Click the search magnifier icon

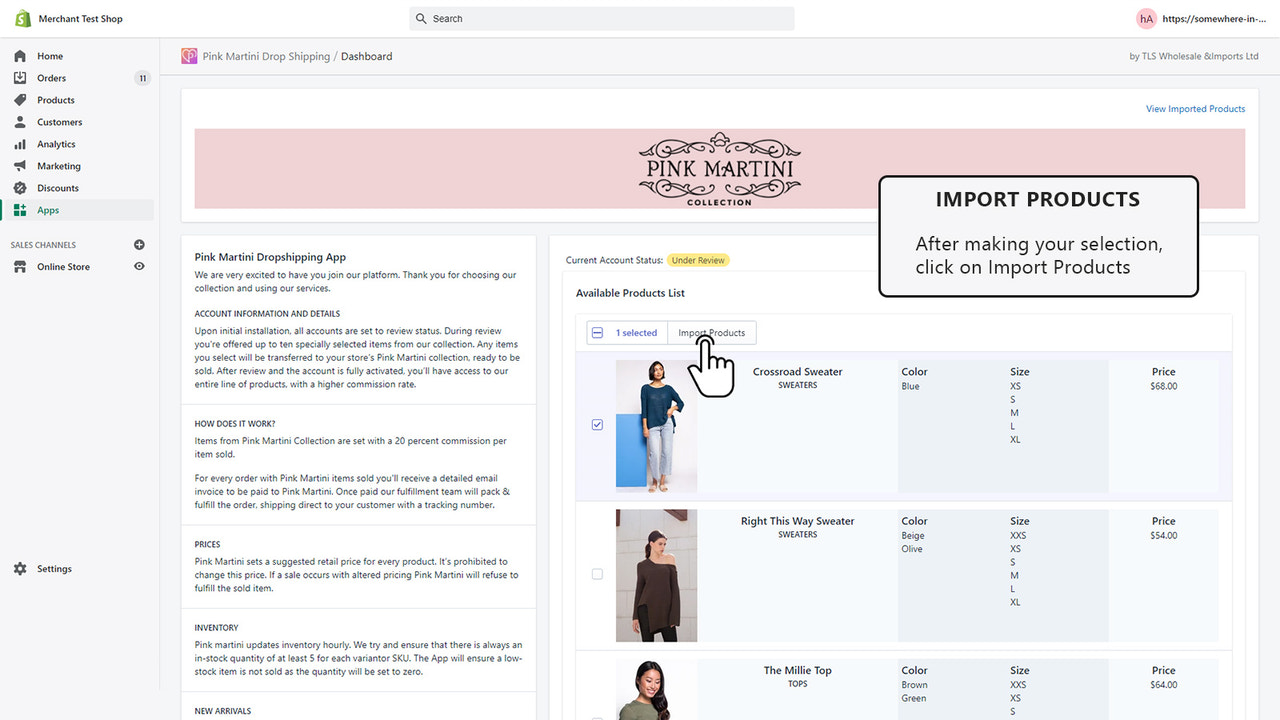(x=423, y=19)
